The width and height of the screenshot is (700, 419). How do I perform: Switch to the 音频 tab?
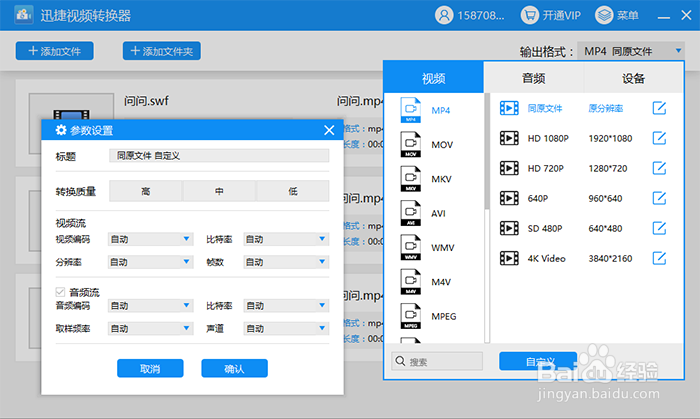pyautogui.click(x=533, y=78)
